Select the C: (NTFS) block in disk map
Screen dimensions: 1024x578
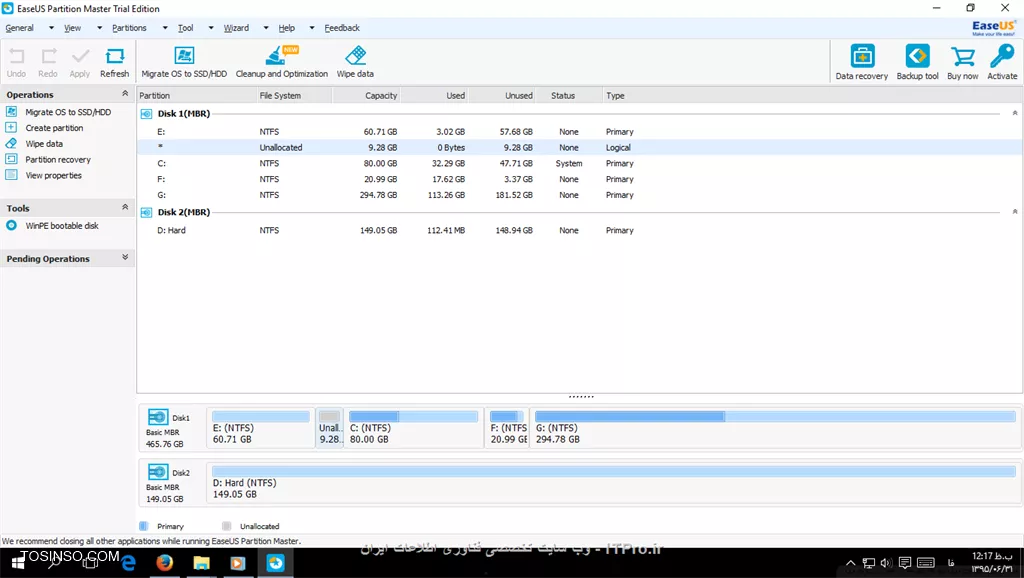point(413,427)
